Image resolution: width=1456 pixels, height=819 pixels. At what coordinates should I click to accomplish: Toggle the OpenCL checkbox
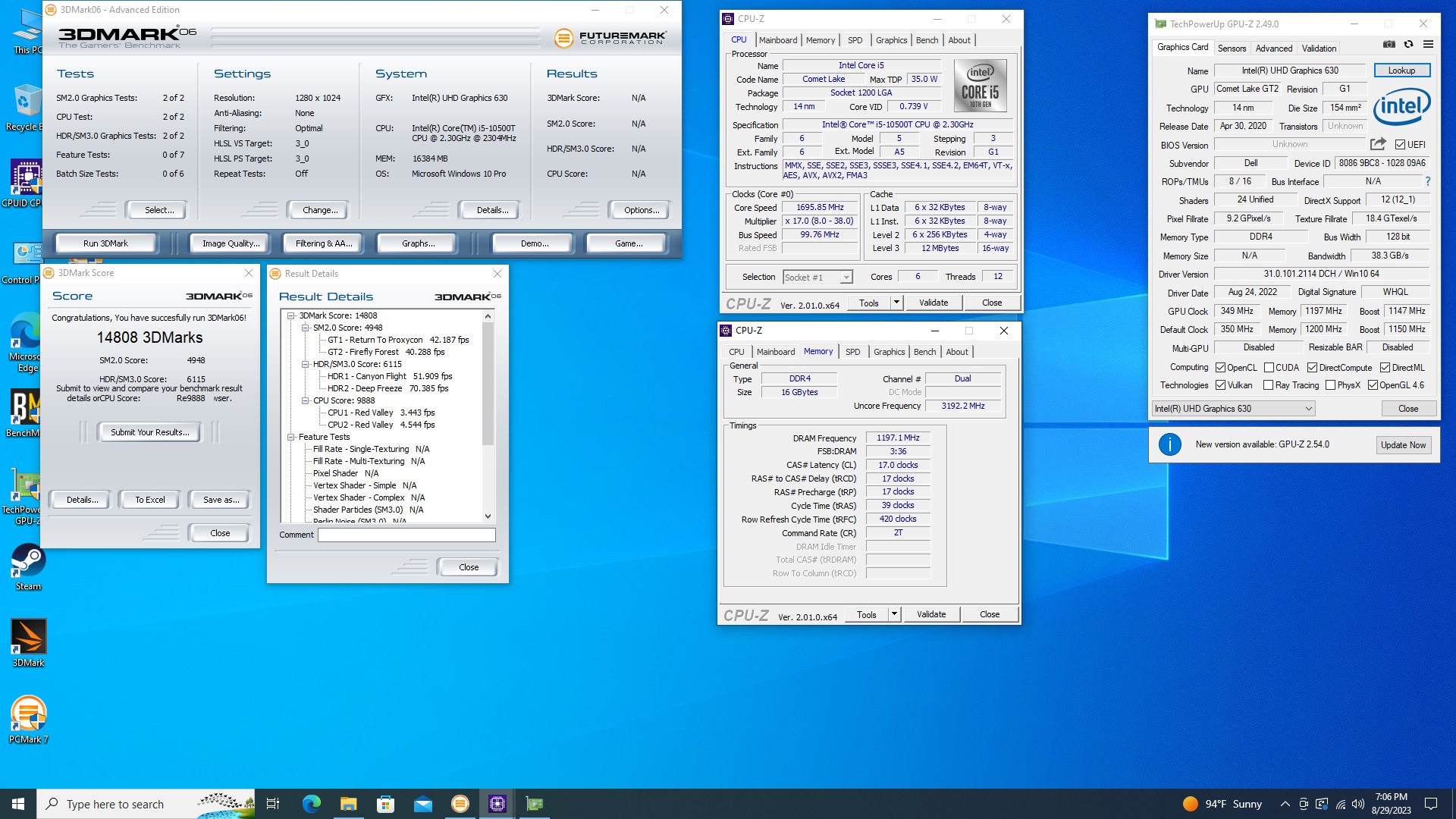[1220, 367]
